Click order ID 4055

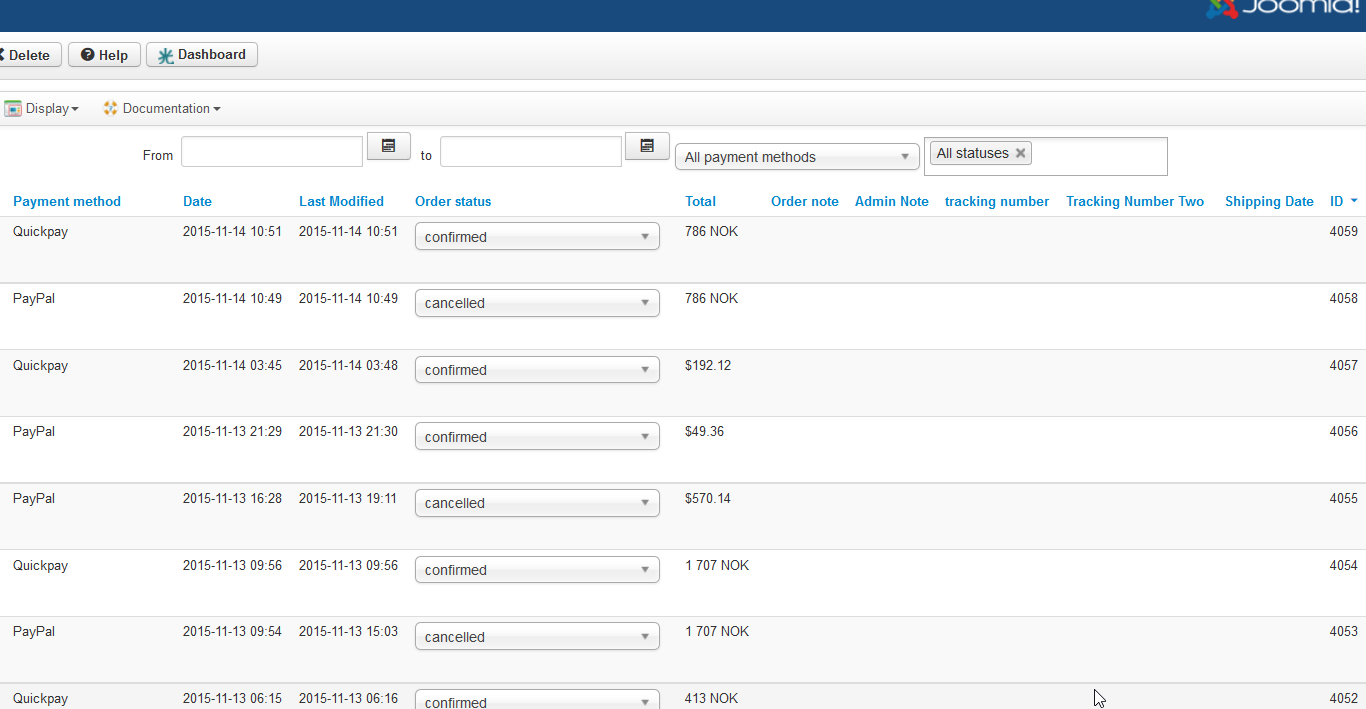pyautogui.click(x=1344, y=498)
